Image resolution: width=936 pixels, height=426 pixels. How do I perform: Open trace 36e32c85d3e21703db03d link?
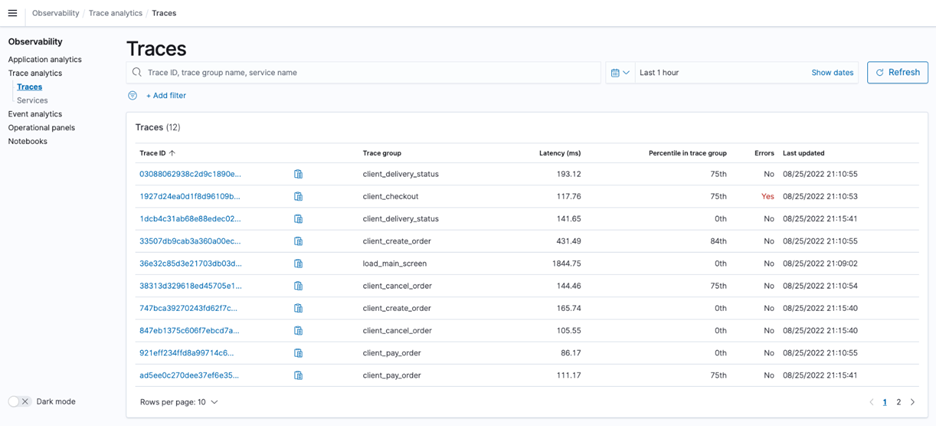pos(190,264)
